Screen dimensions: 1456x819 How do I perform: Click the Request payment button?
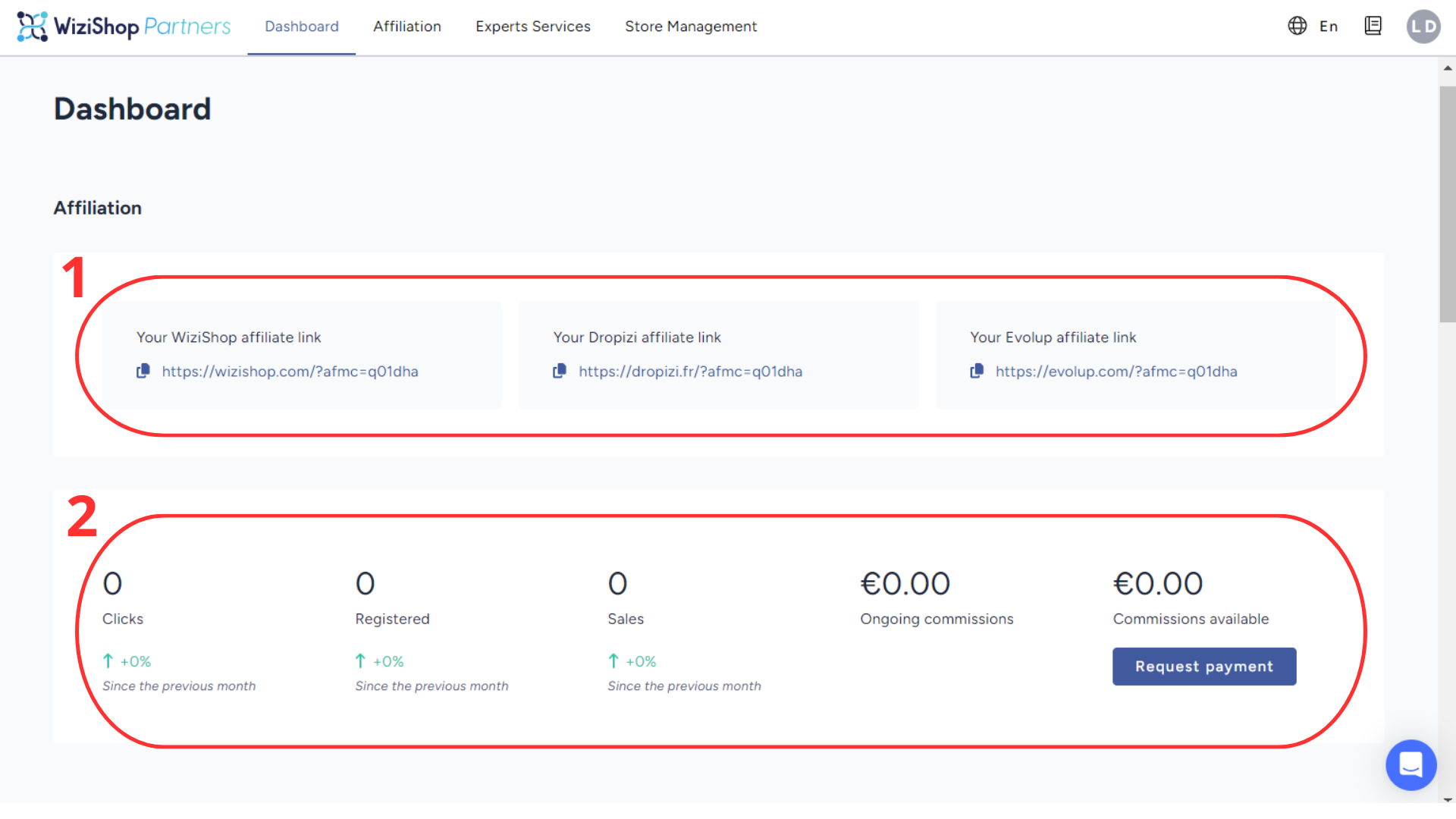tap(1204, 667)
